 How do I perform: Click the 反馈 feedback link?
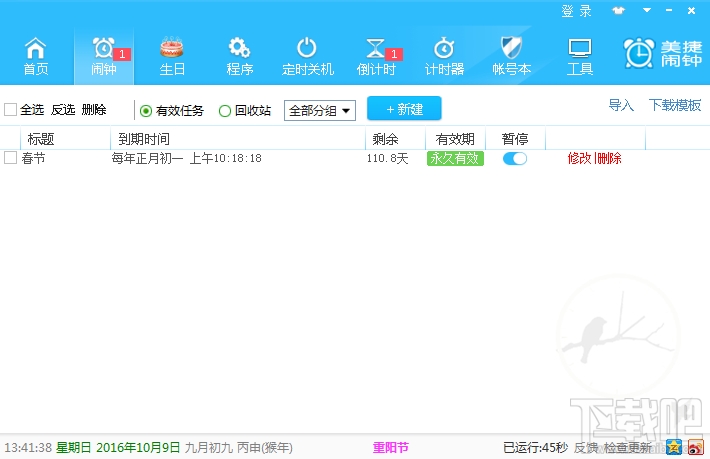click(586, 448)
